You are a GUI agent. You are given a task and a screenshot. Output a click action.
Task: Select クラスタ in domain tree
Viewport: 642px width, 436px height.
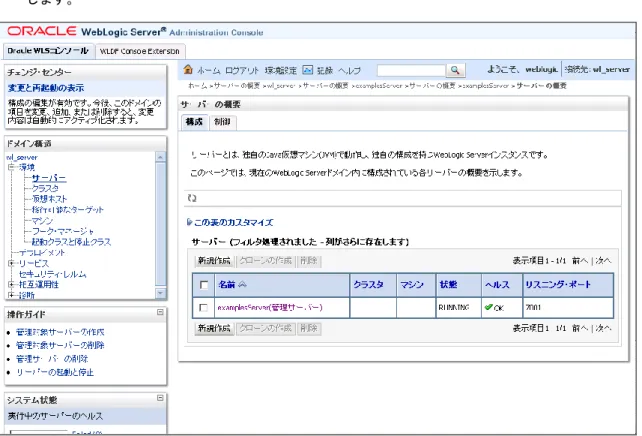[45, 188]
